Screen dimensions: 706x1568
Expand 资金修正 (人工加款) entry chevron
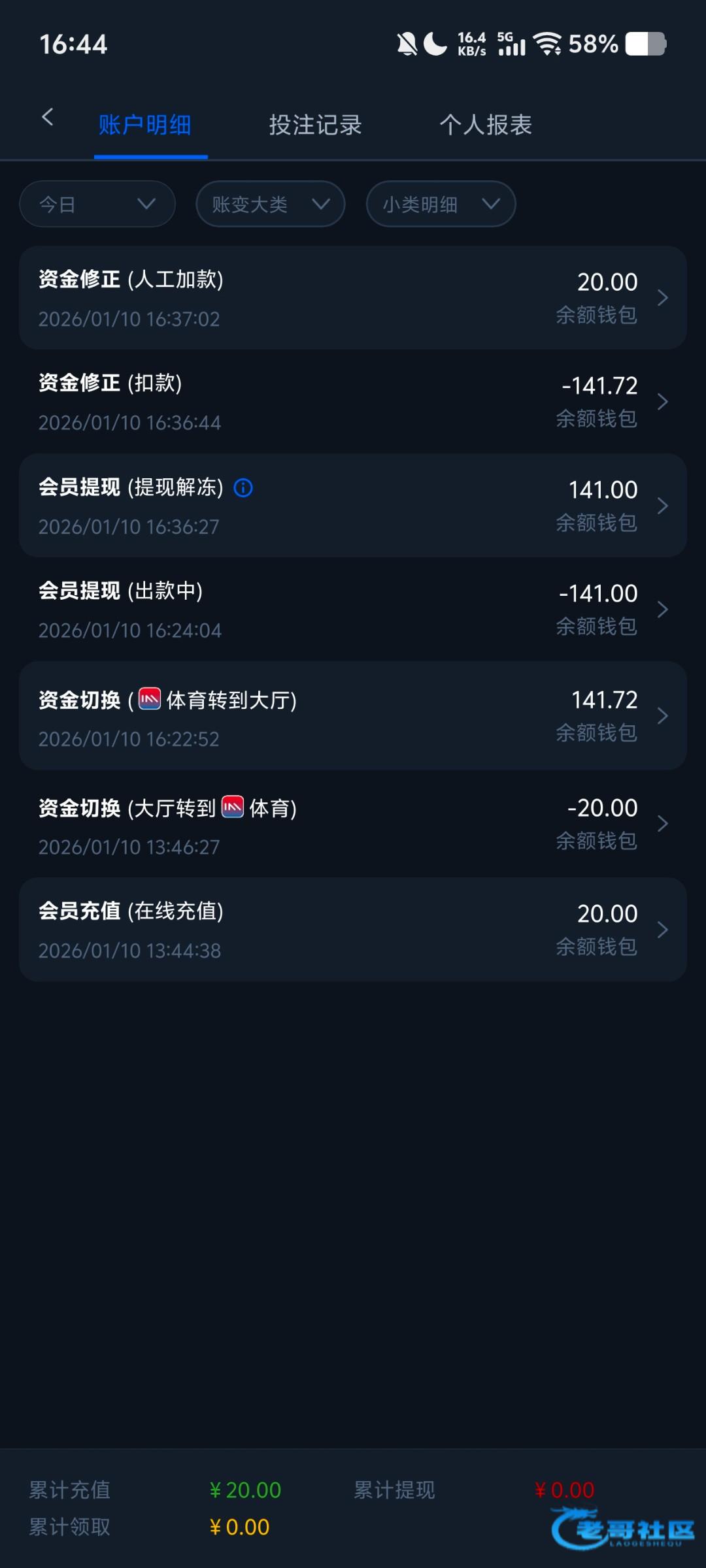pyautogui.click(x=662, y=298)
